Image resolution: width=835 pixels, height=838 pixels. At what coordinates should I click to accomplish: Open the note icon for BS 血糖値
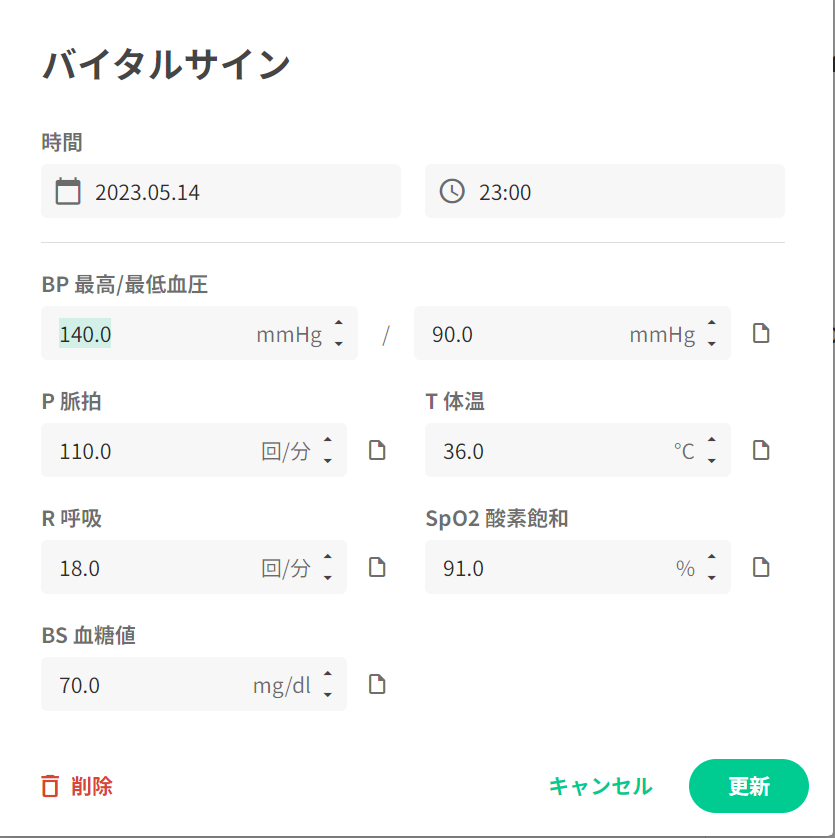377,684
